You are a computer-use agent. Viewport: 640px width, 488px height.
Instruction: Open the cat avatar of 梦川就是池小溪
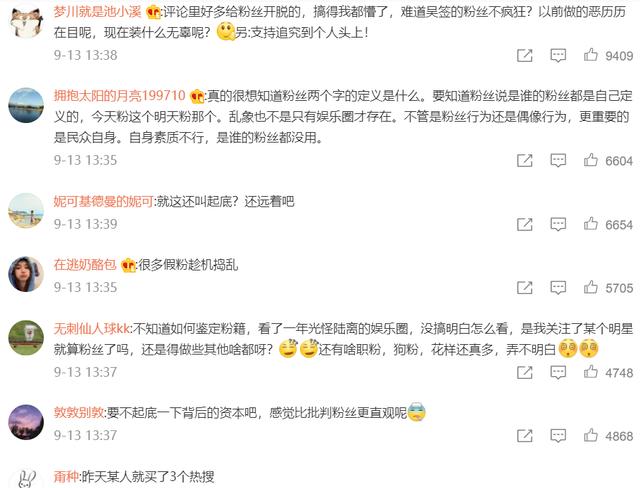tap(26, 20)
